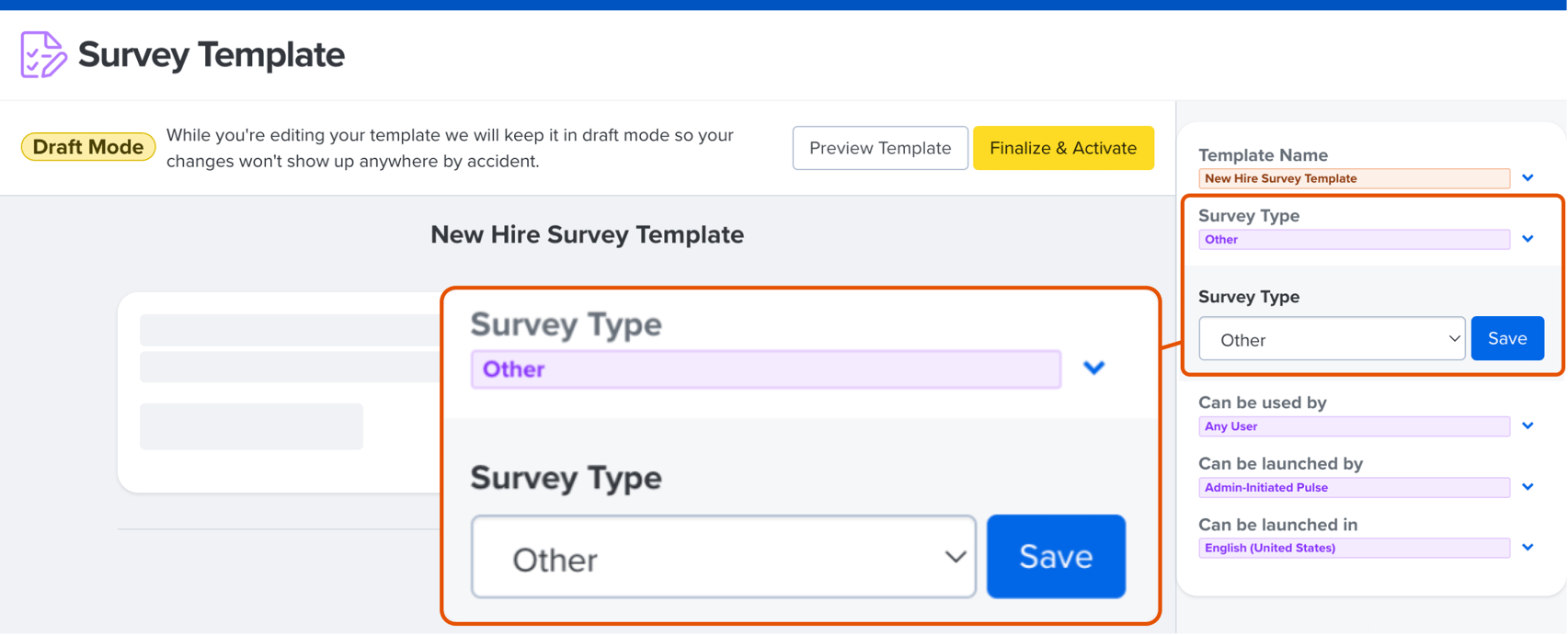Open the Survey Type combo box showing Other
Viewport: 1568px width, 635px height.
(723, 557)
